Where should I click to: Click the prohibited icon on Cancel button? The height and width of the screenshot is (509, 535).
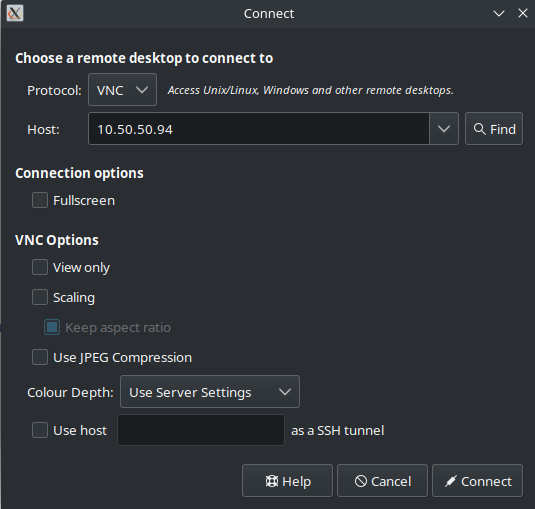361,481
